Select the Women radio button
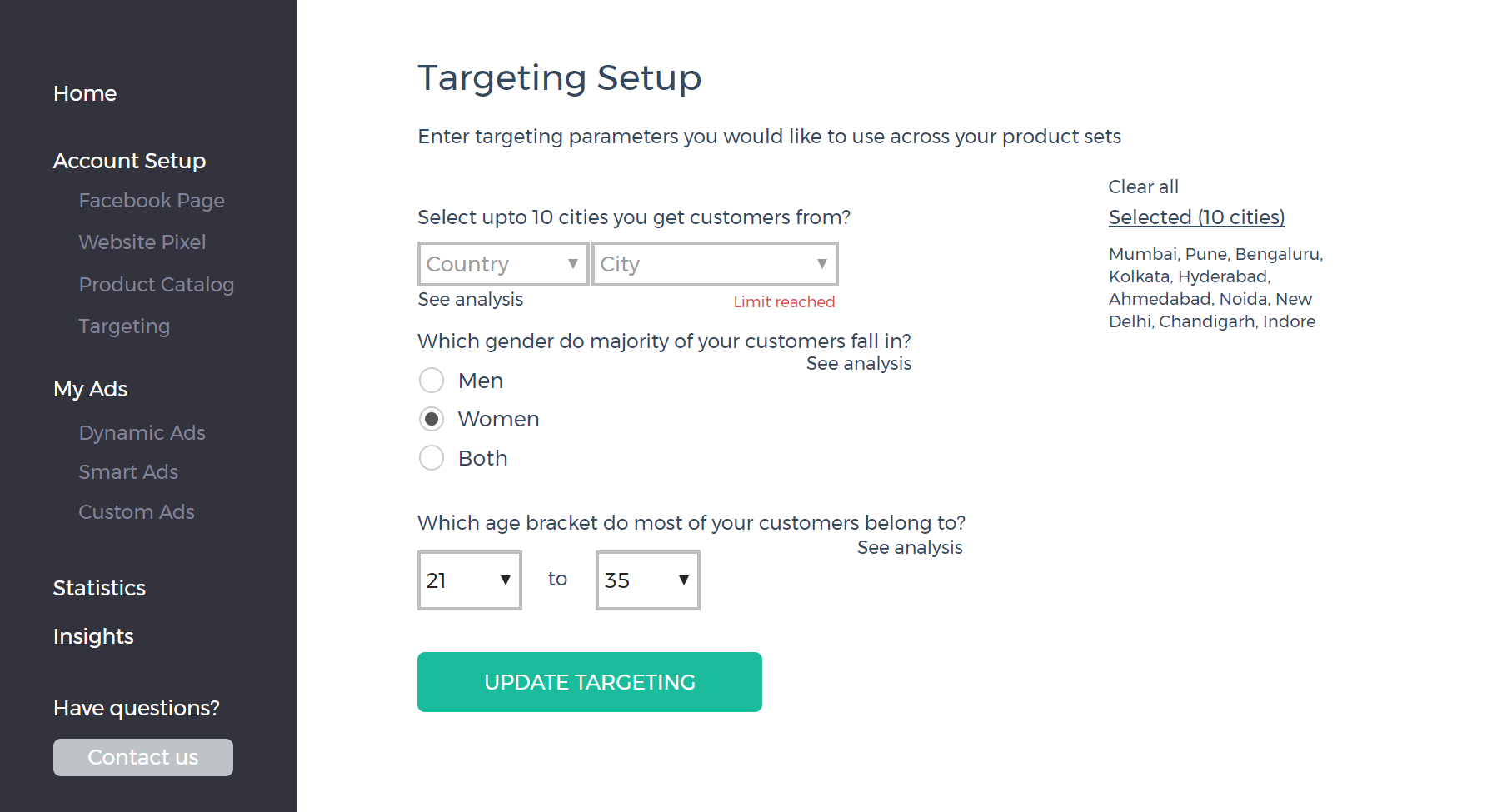The image size is (1507, 812). (x=432, y=419)
